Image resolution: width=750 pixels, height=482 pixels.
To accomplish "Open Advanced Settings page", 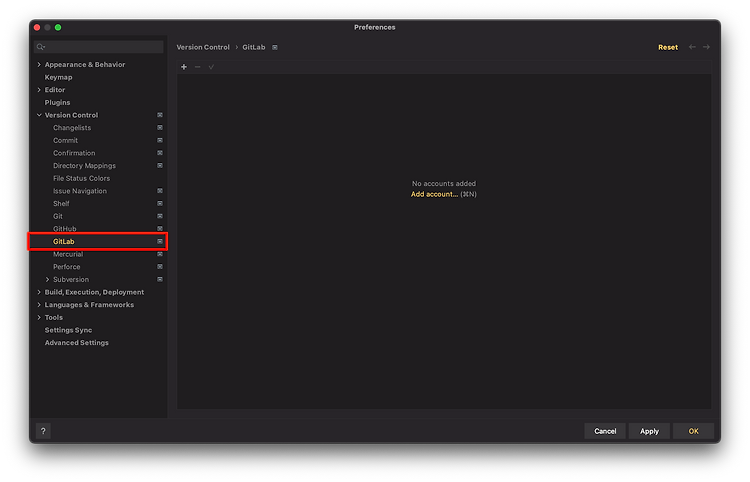I will tap(77, 342).
